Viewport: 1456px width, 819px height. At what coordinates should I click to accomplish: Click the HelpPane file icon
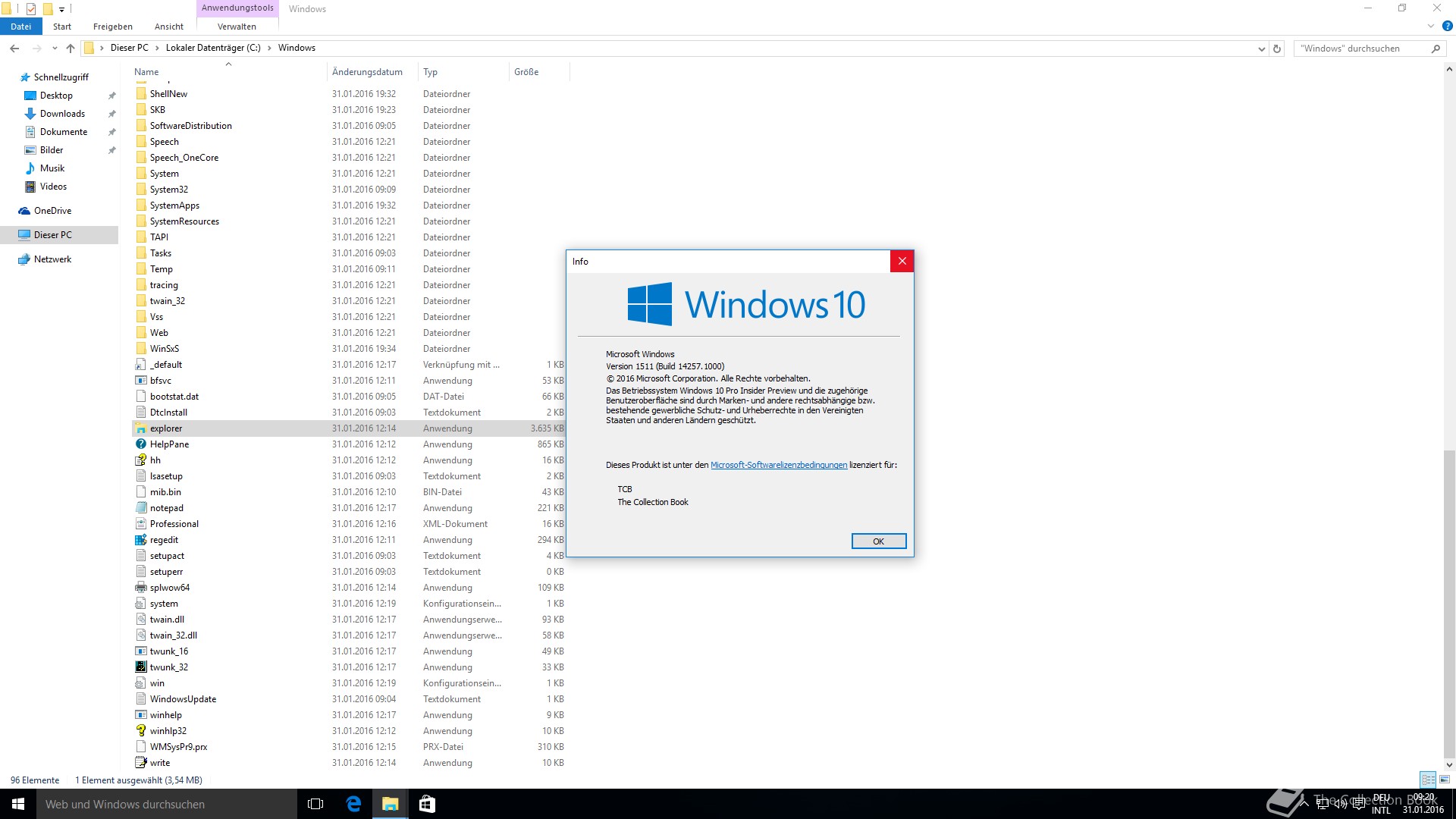[x=140, y=444]
